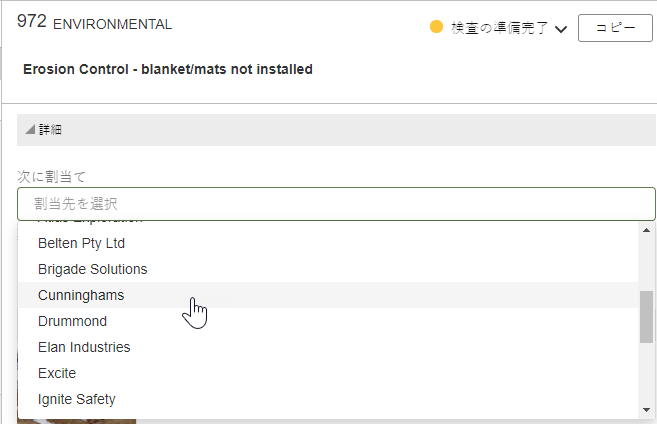Click the scroll up arrow of list
Viewport: 657px width, 424px height.
point(646,230)
